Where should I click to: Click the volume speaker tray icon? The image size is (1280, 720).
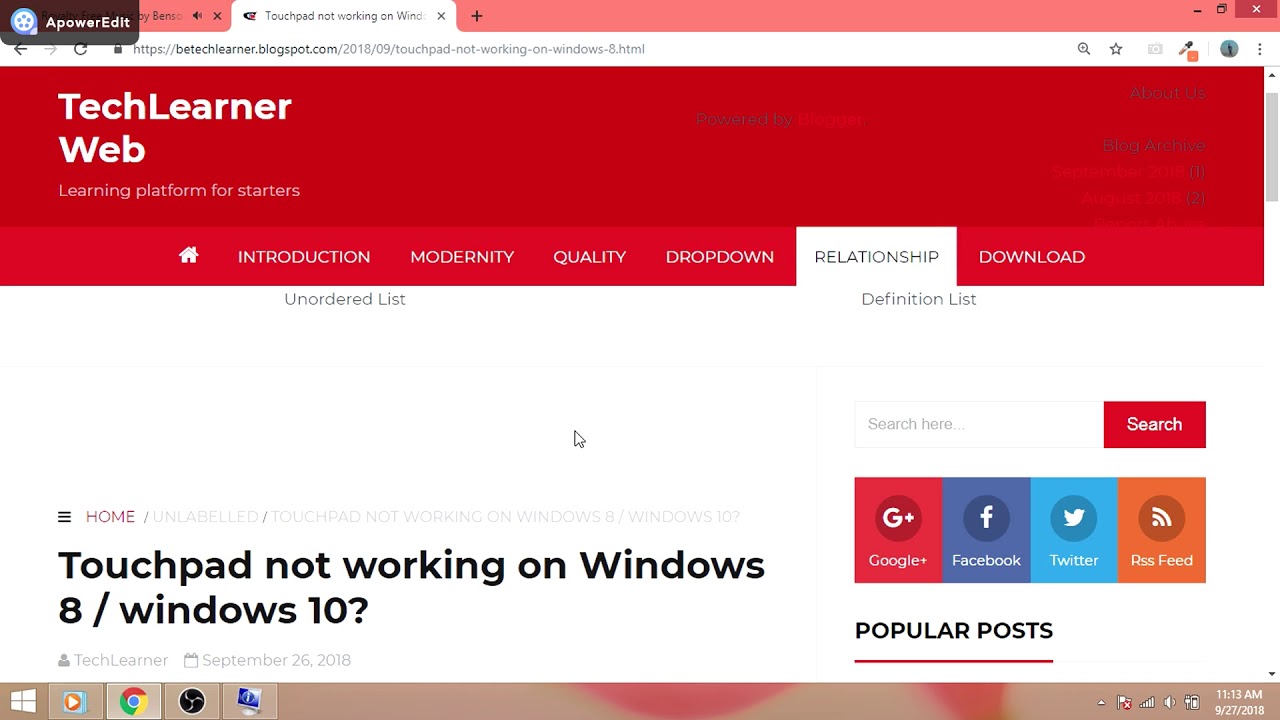click(1170, 702)
